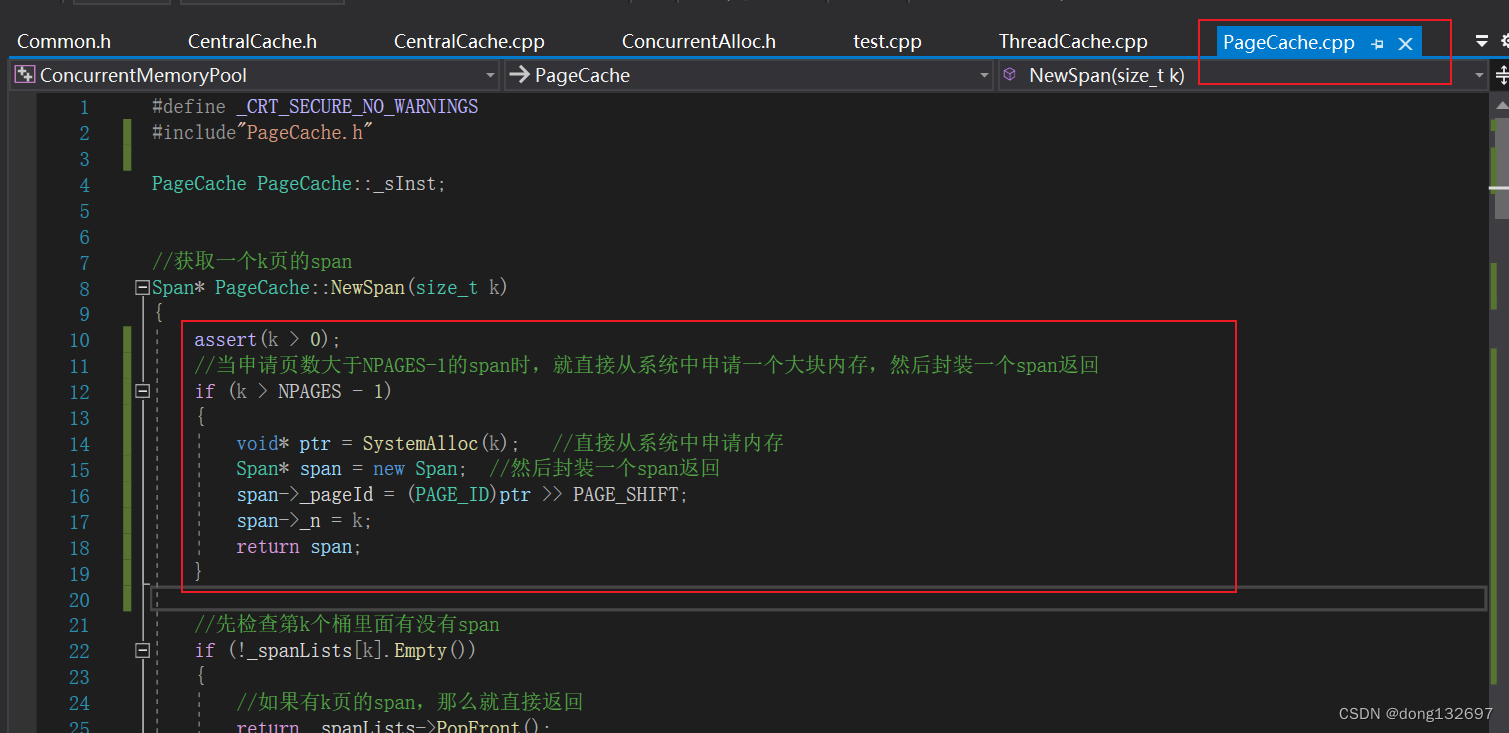The image size is (1509, 733).
Task: Click the PageCache PageCache::_sInst; line
Action: [x=299, y=185]
